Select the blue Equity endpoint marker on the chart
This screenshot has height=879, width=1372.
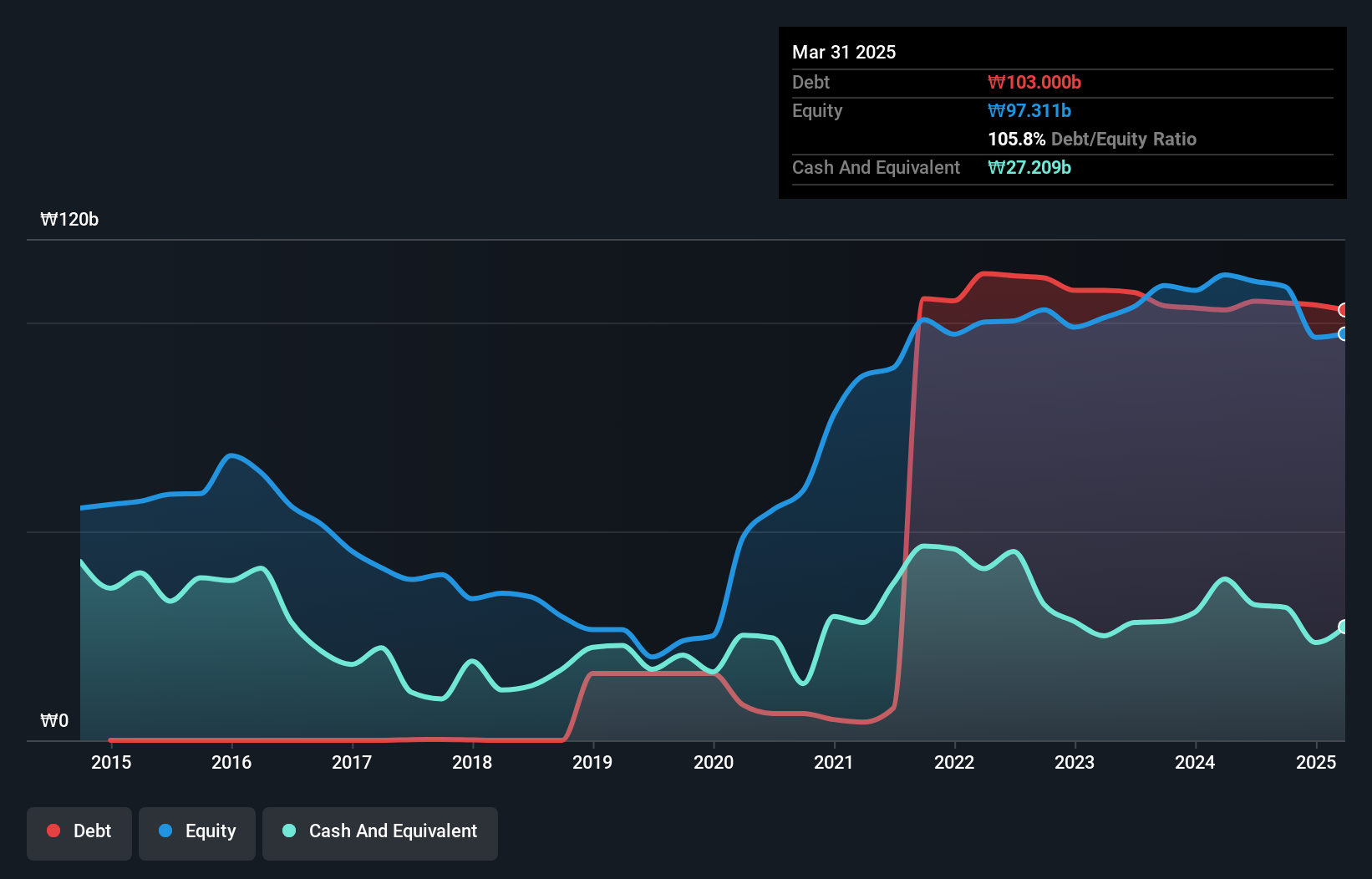point(1344,334)
